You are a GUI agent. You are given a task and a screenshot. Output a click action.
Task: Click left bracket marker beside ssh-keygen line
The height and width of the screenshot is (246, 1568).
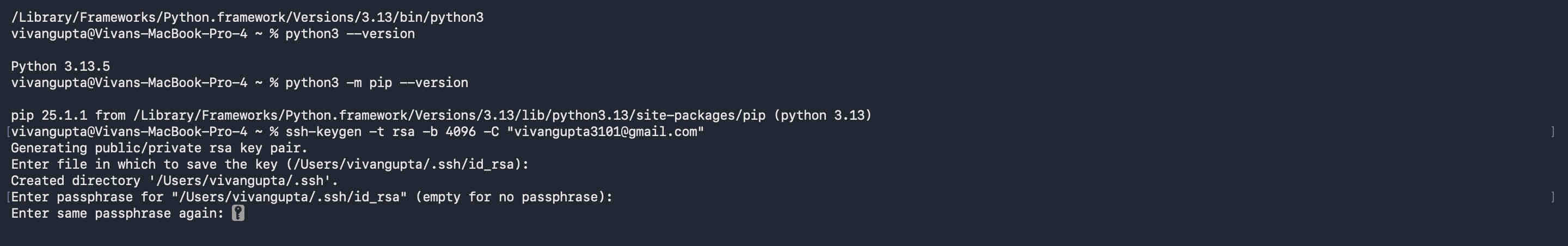point(8,132)
